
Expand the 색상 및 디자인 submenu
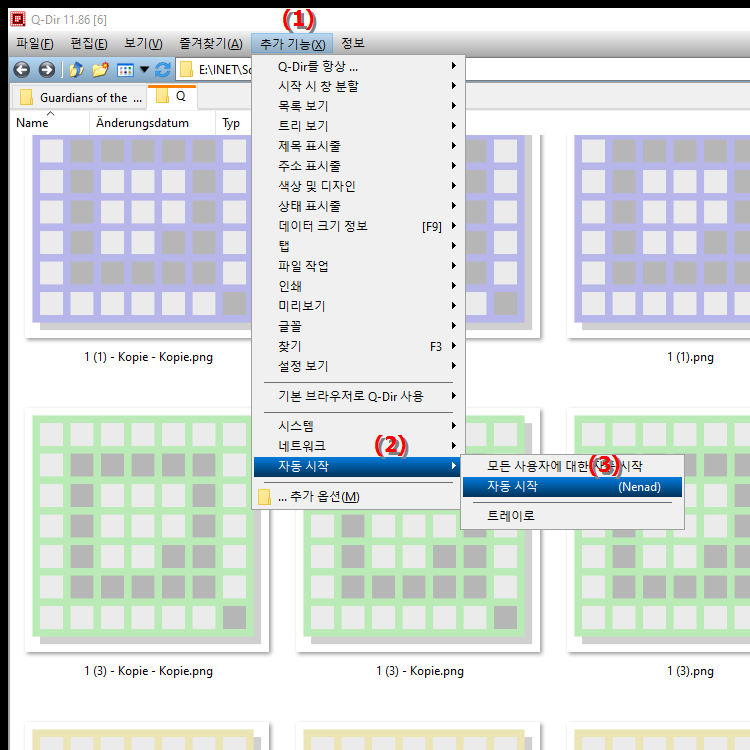(x=358, y=187)
